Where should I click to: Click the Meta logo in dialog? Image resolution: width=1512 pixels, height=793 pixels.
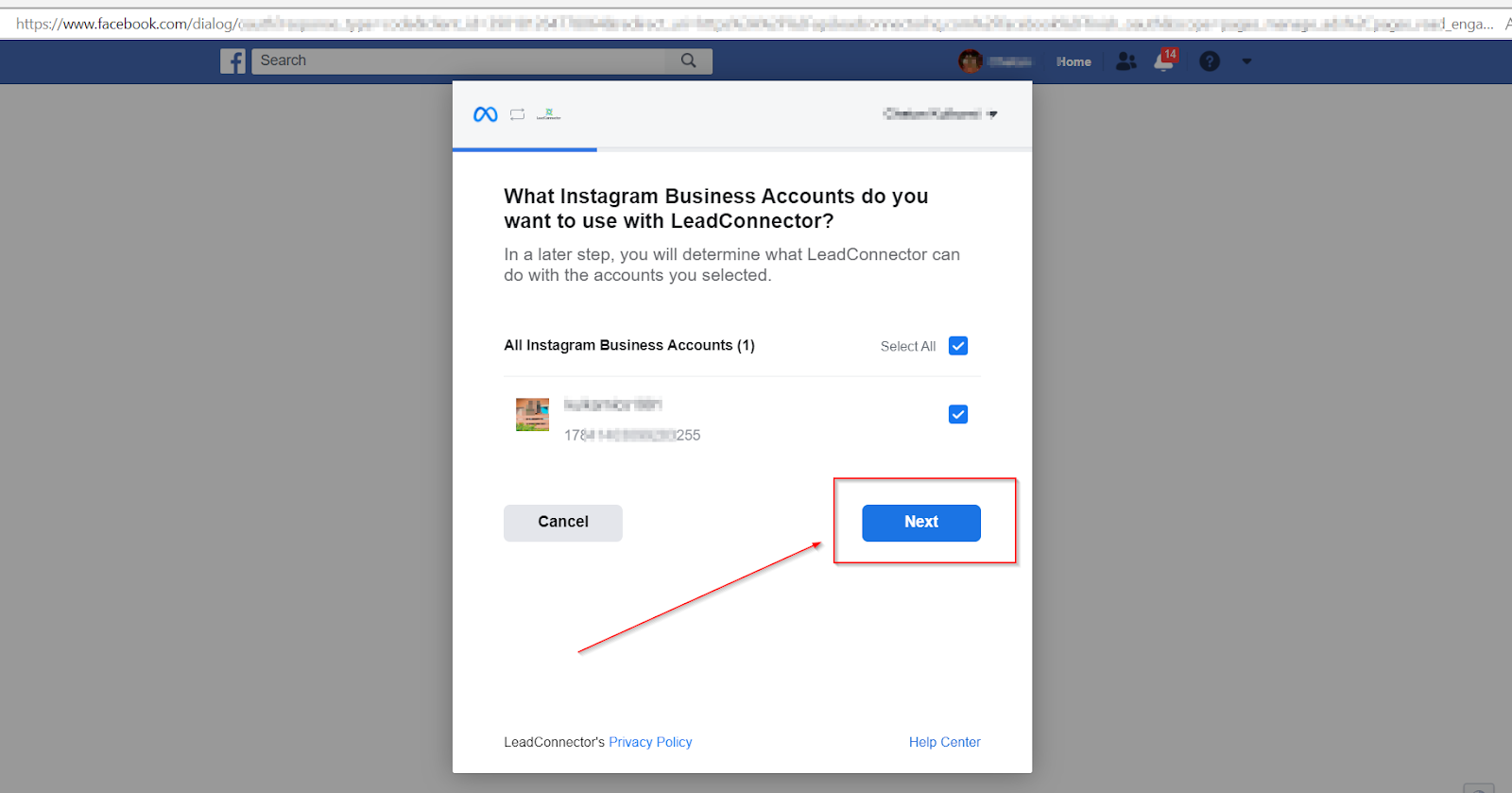486,114
